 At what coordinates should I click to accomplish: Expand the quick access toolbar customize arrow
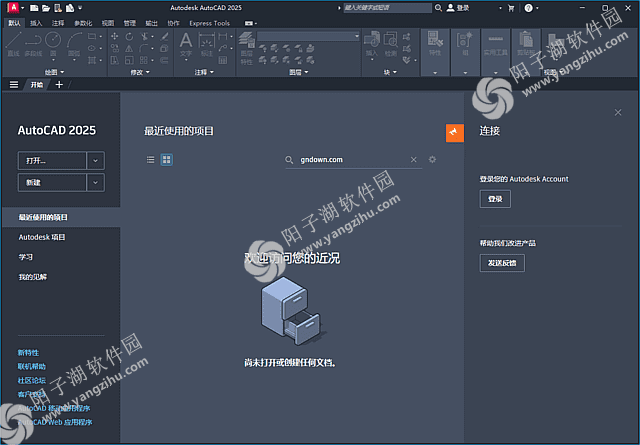pos(80,8)
